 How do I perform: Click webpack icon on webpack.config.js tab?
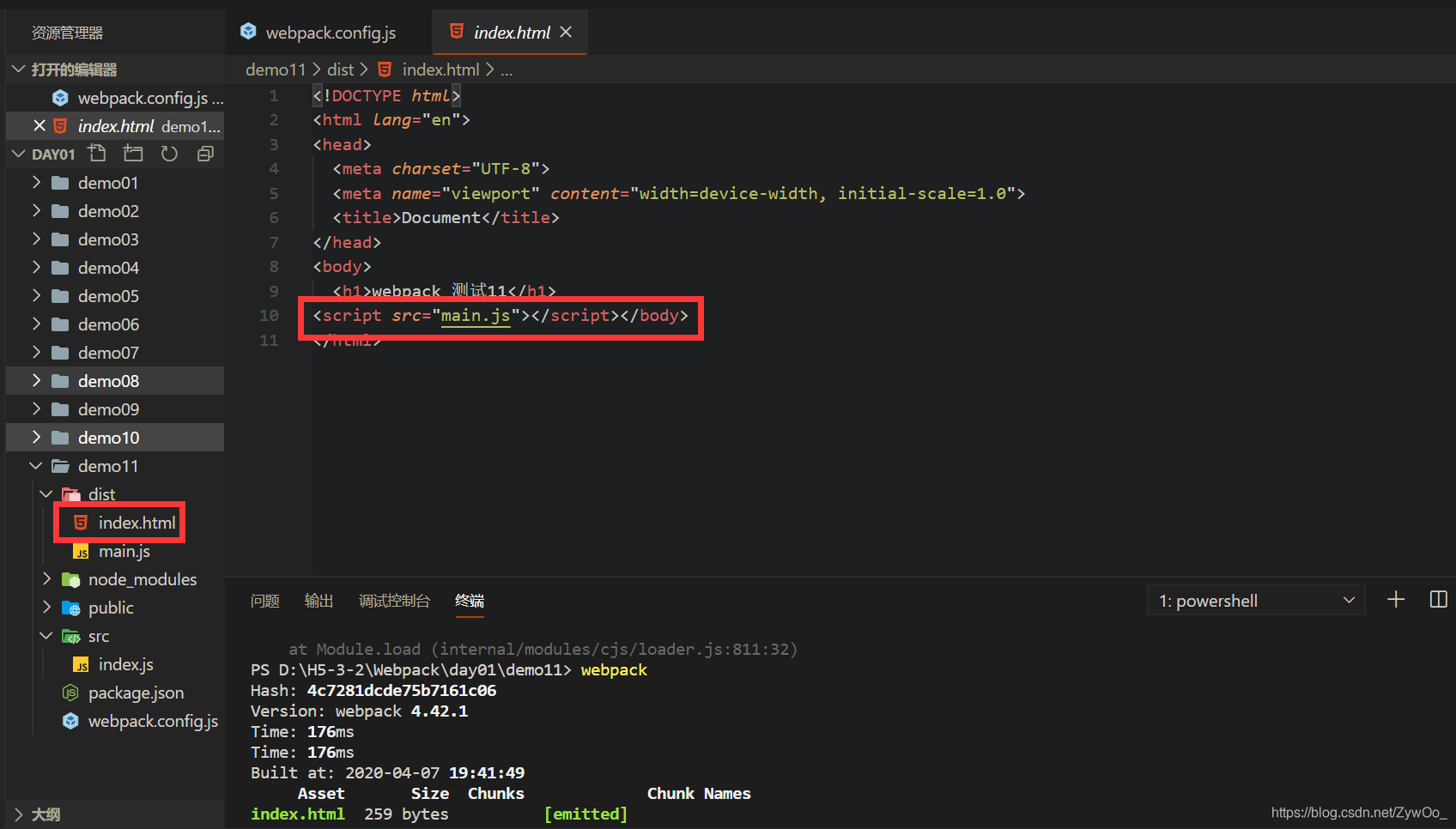[x=248, y=32]
